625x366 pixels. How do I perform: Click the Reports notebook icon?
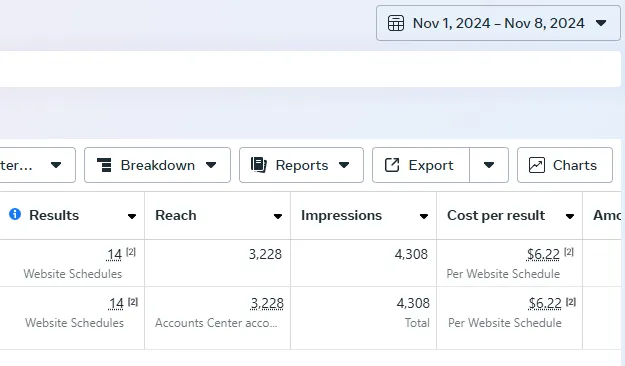259,165
